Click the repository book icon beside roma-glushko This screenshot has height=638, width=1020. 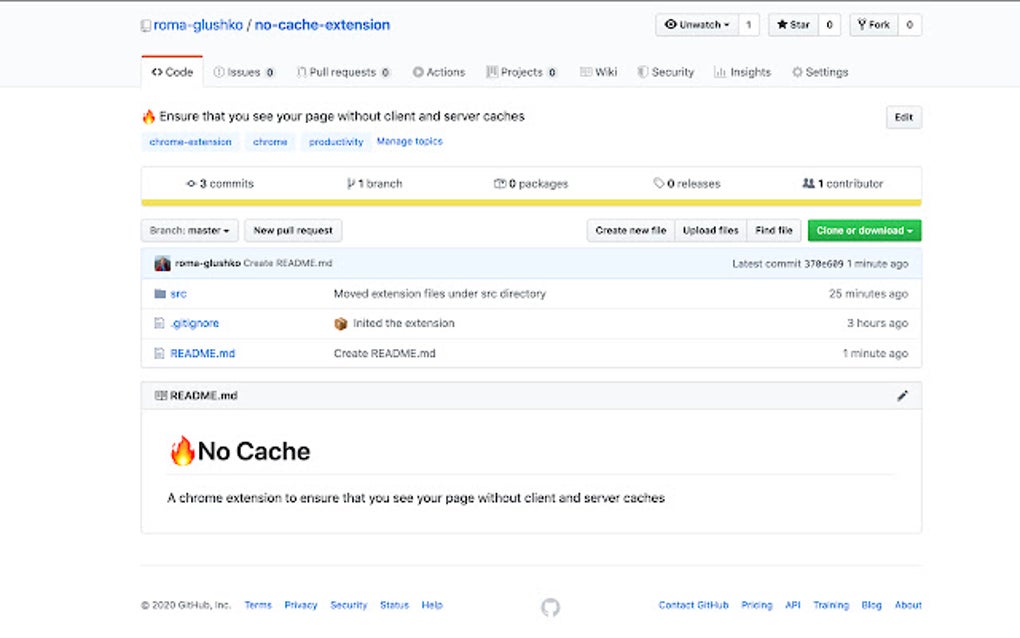(144, 25)
